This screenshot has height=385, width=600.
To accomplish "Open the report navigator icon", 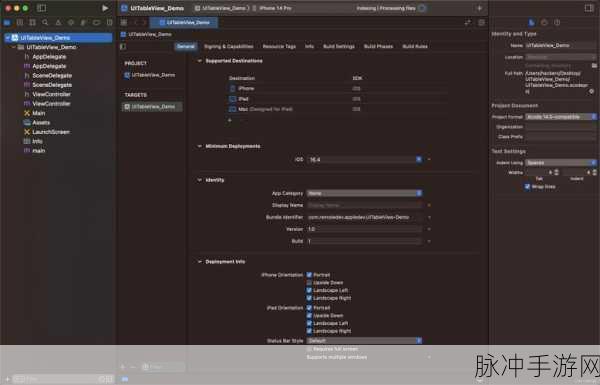I will pos(109,23).
